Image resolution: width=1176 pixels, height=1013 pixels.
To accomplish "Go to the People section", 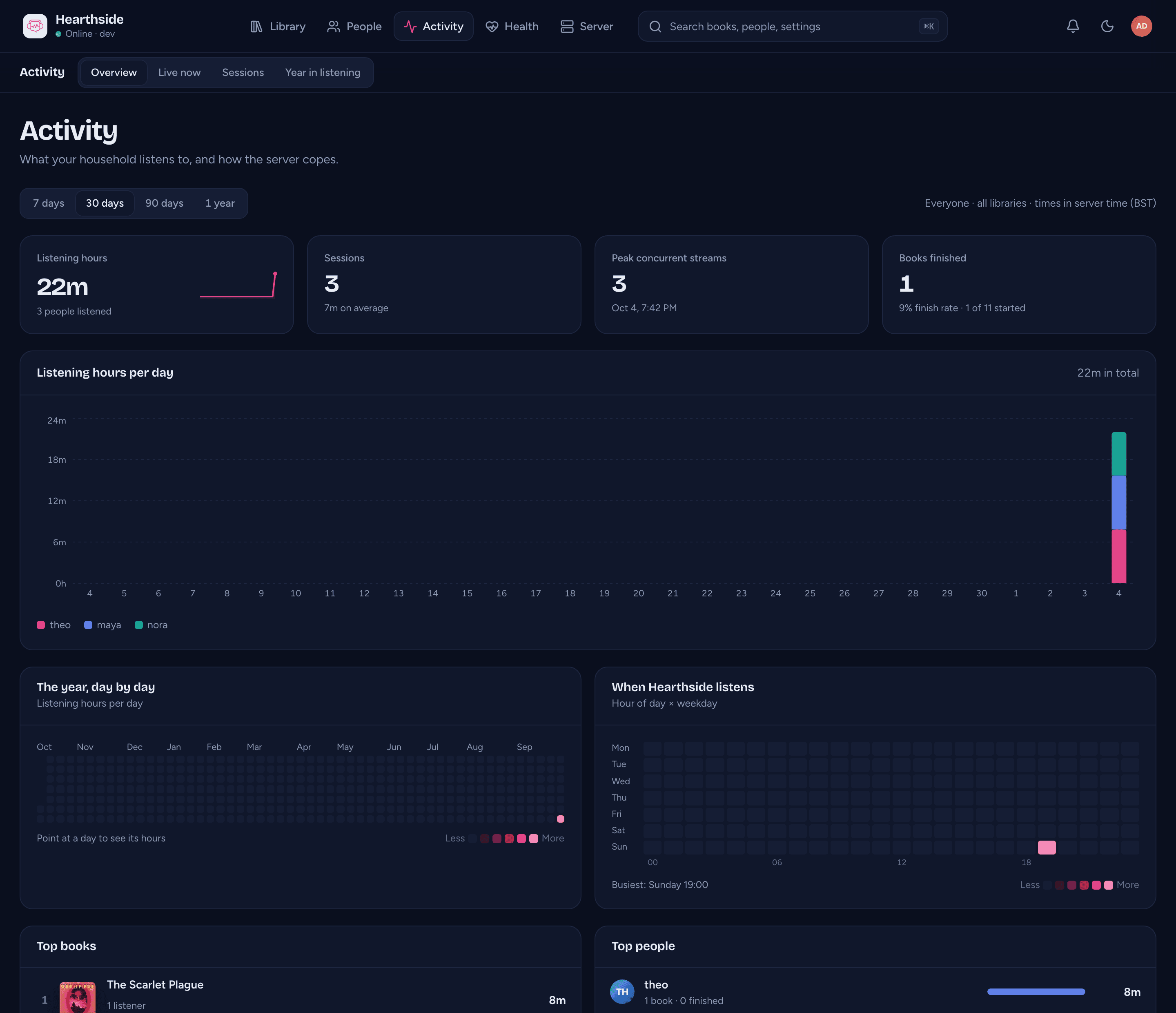I will [354, 26].
